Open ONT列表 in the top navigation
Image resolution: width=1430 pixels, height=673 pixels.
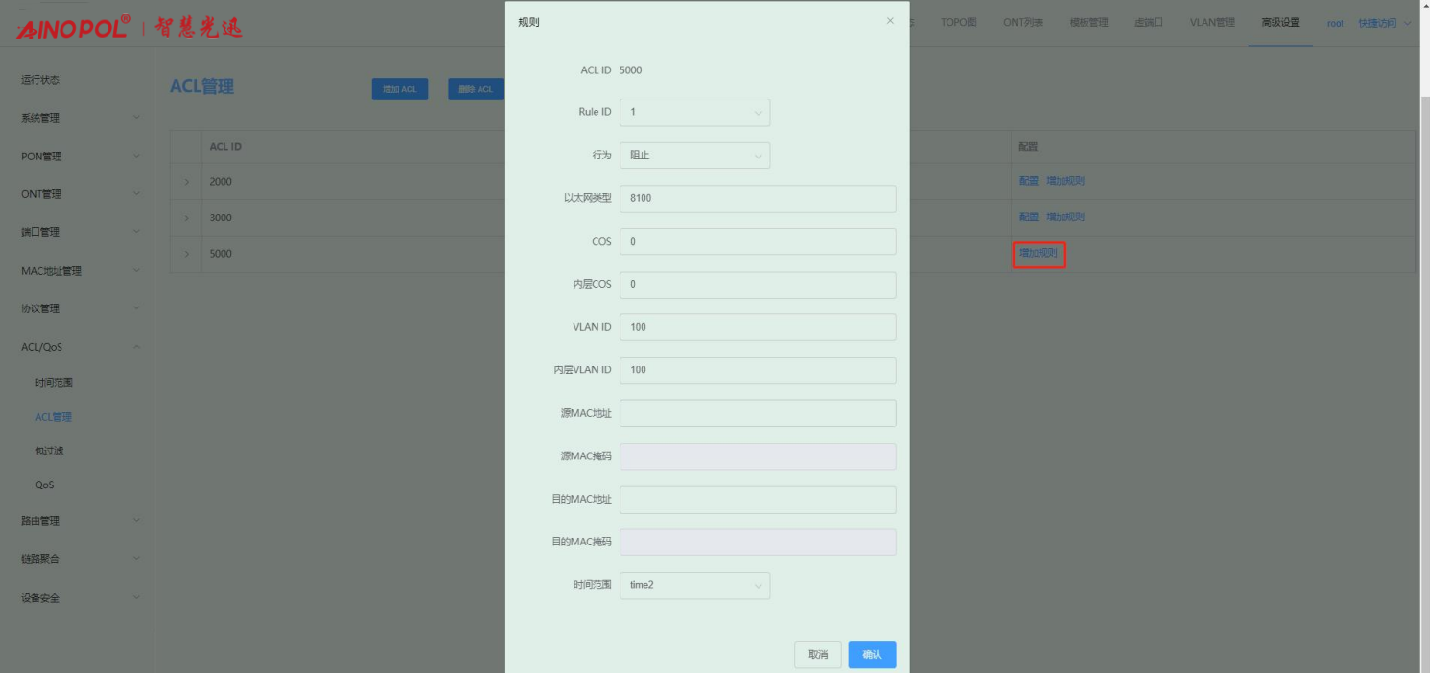pos(1023,23)
